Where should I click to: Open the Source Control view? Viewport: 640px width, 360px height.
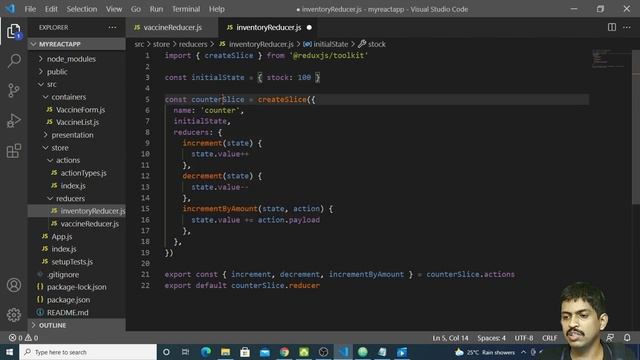click(14, 90)
